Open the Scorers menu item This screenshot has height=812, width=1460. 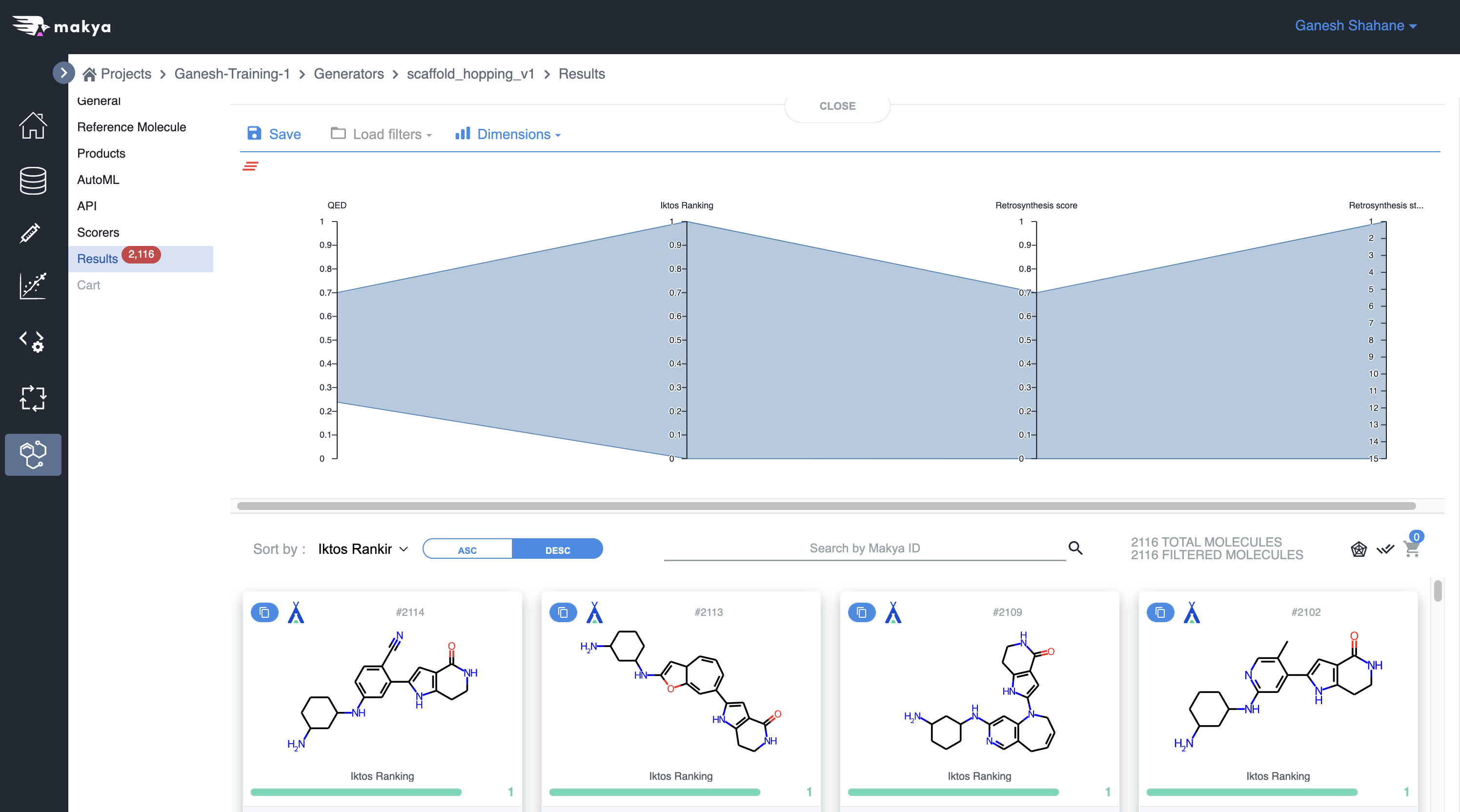point(98,232)
